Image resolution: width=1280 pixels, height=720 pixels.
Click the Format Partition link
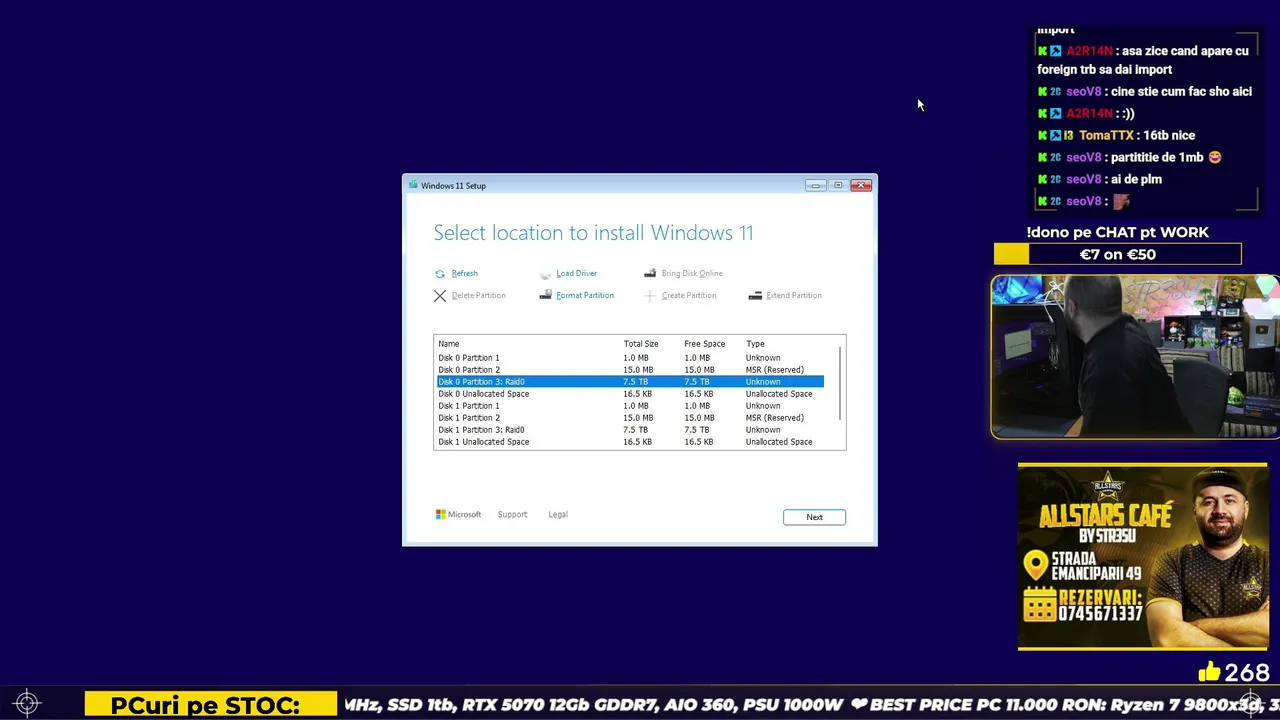click(585, 295)
